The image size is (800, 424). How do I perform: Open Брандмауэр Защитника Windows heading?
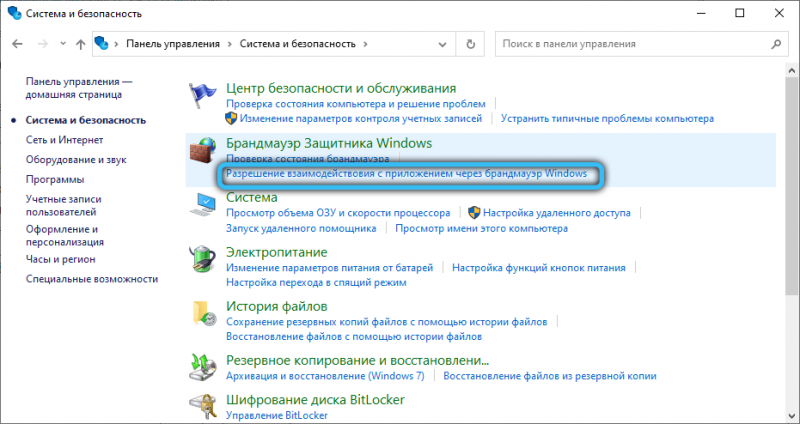point(329,143)
